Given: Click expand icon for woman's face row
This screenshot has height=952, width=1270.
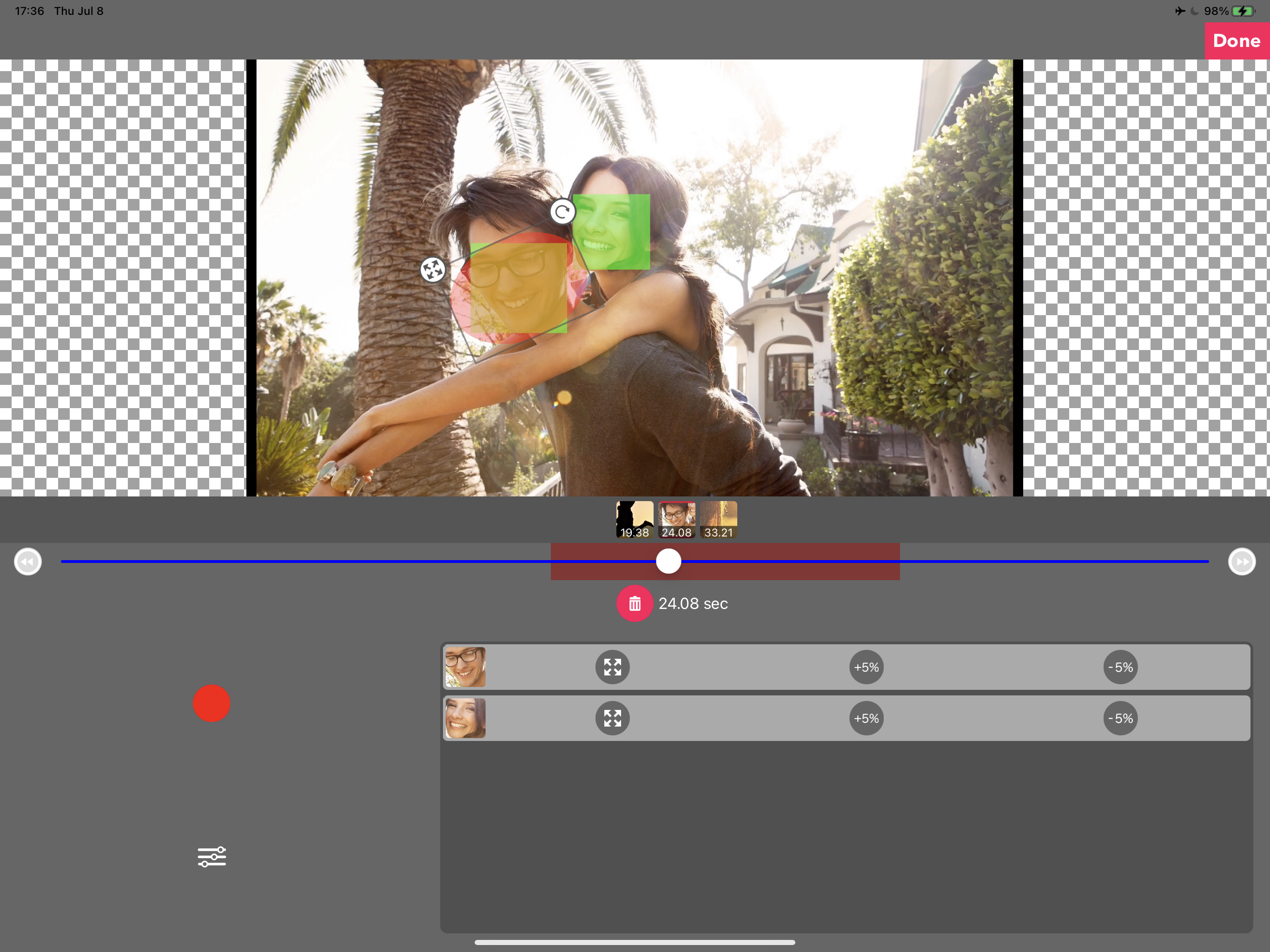Looking at the screenshot, I should tap(612, 718).
